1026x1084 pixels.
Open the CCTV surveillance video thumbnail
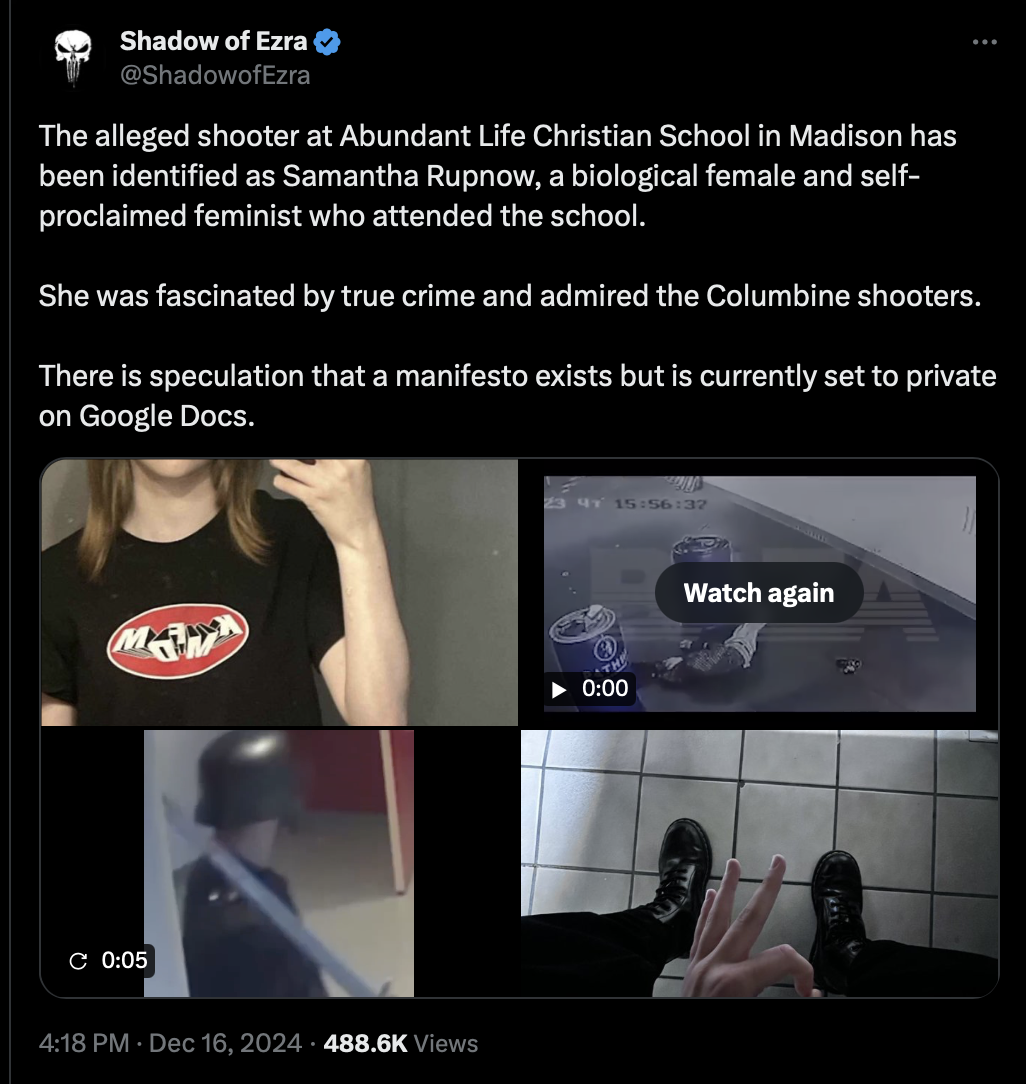click(x=759, y=593)
